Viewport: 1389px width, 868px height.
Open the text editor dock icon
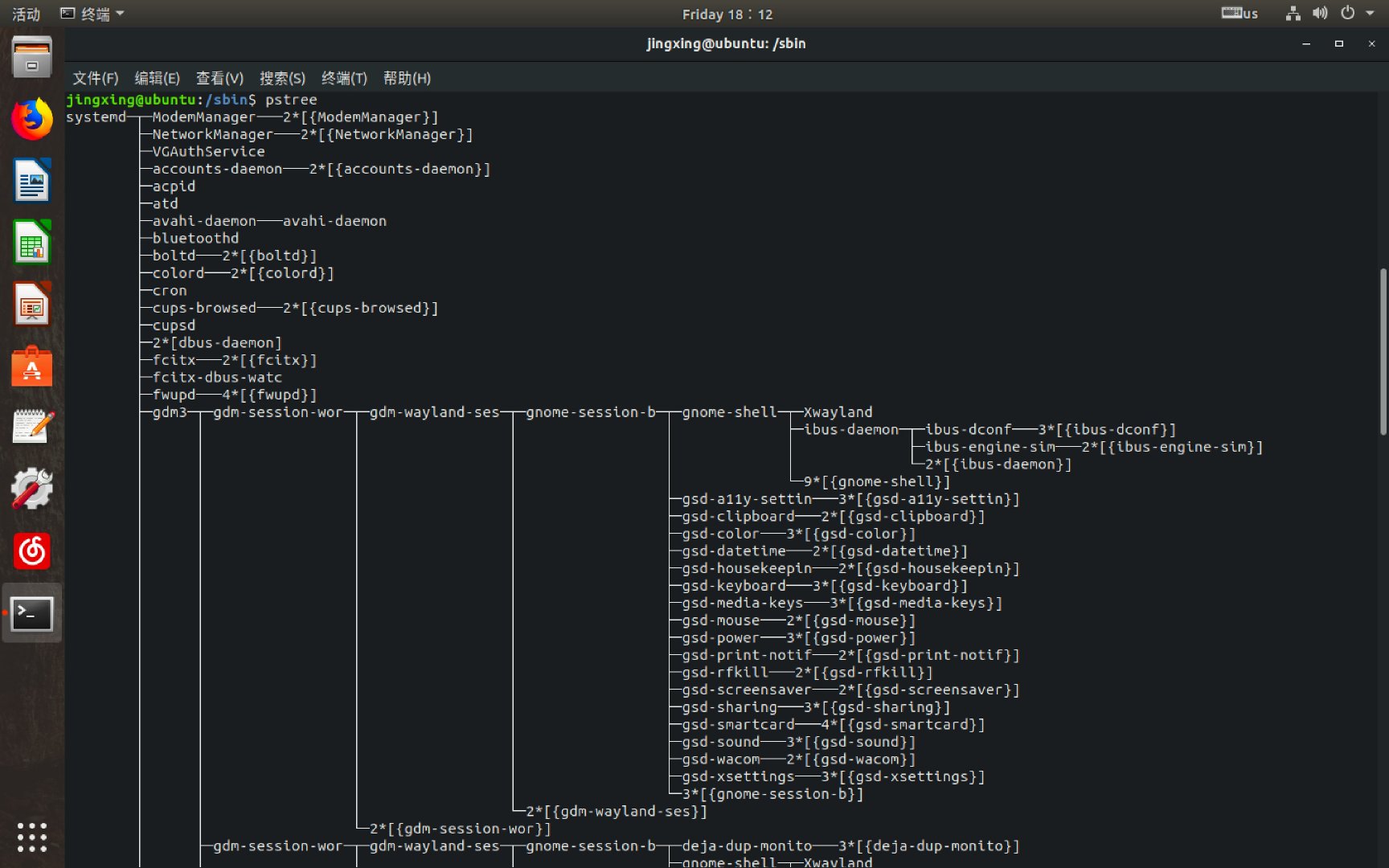(32, 427)
